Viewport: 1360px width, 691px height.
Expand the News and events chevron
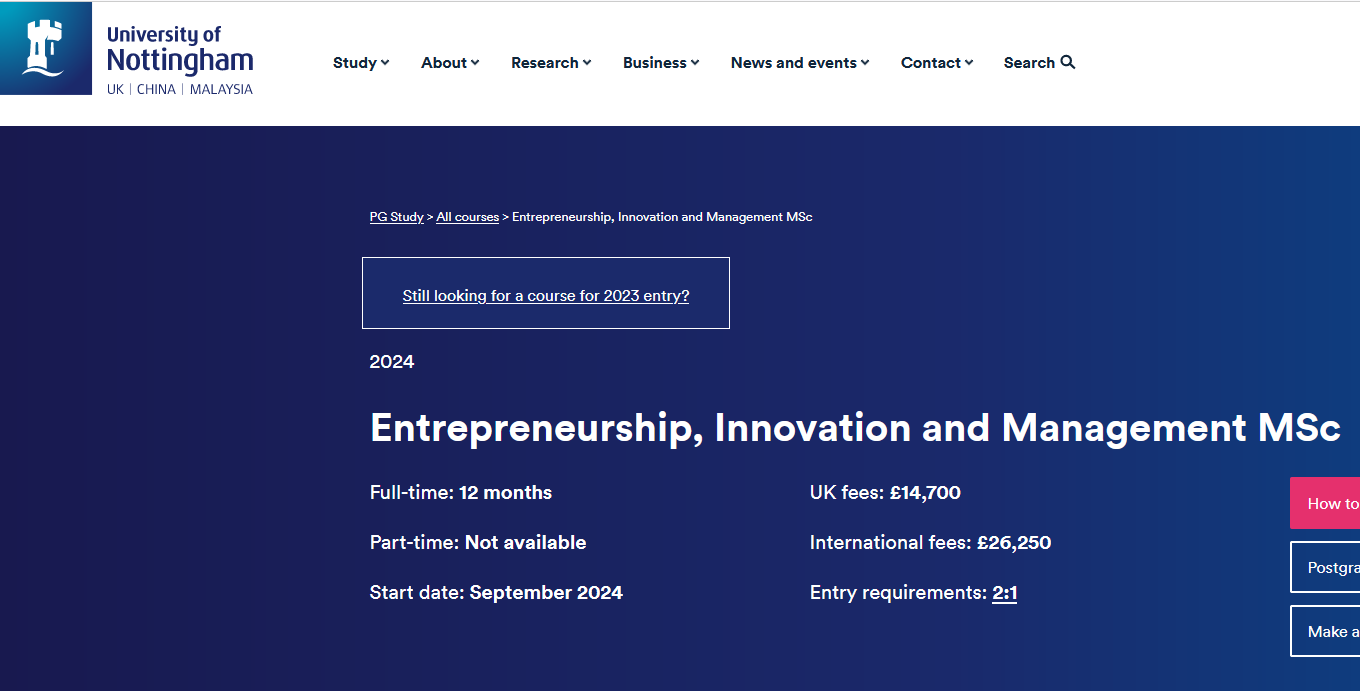[x=865, y=63]
